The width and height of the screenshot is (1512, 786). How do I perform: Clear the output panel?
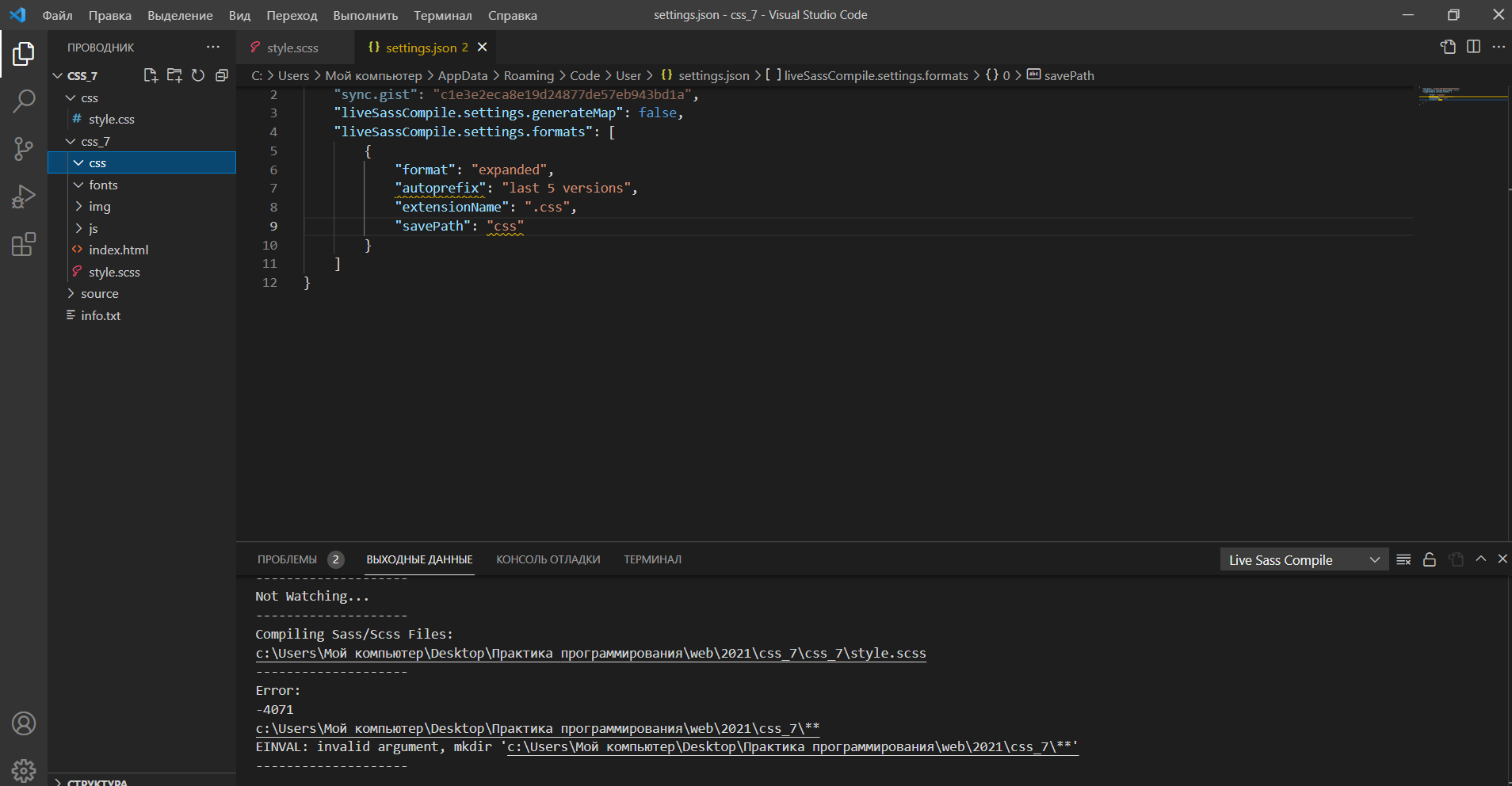tap(1403, 559)
